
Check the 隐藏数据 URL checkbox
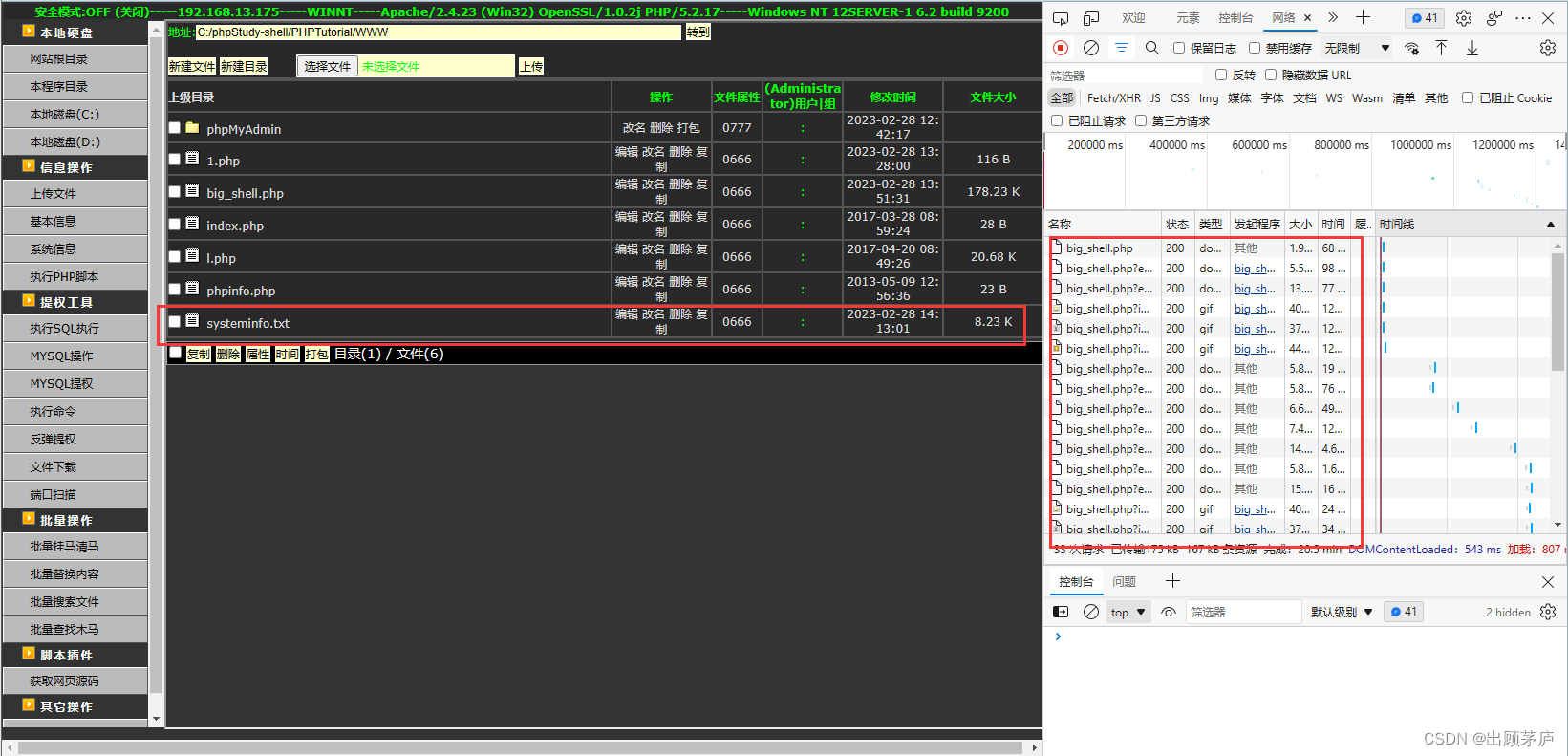(1271, 75)
